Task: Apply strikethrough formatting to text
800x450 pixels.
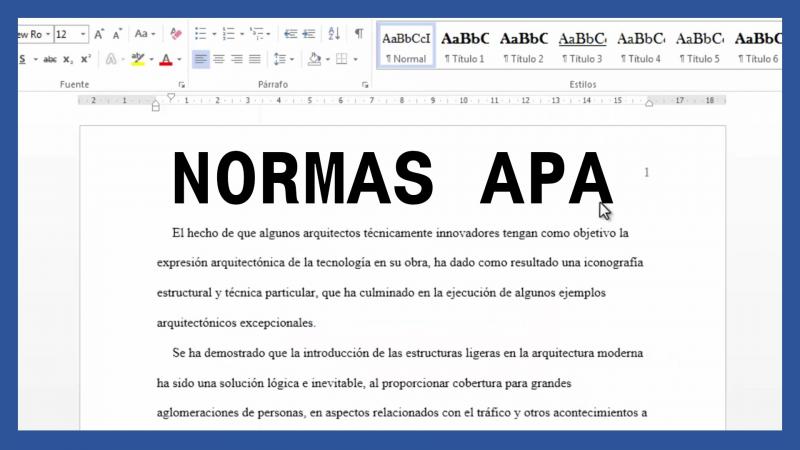Action: 50,60
